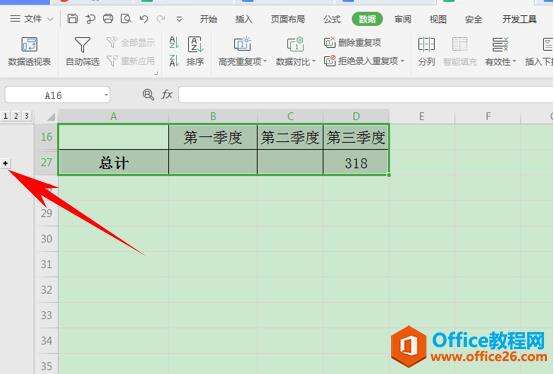Screen dimensions: 554x374
Task: Open the 排序 sort dialog
Action: pos(195,51)
